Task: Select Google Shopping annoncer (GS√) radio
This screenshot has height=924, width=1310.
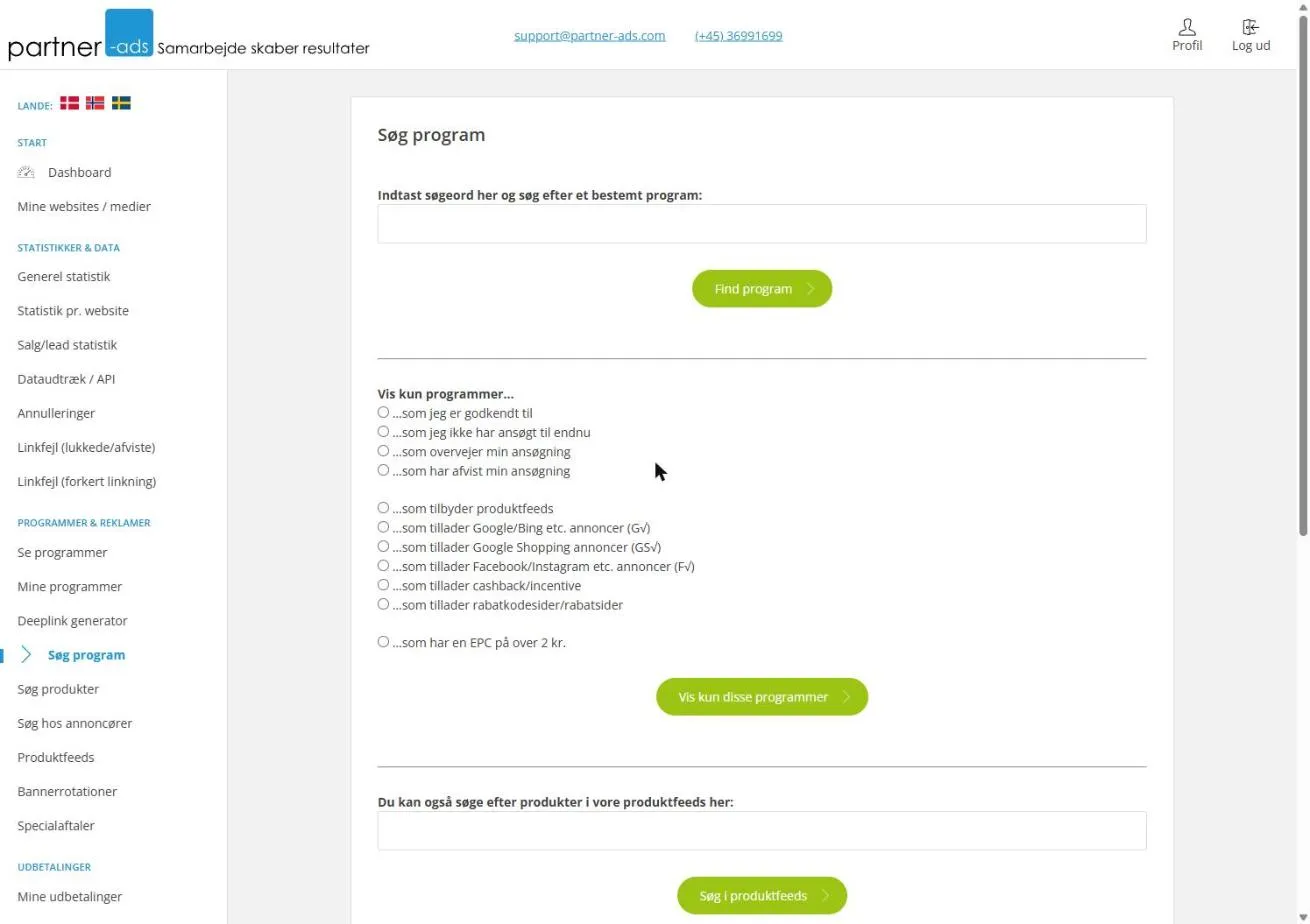Action: coord(383,546)
